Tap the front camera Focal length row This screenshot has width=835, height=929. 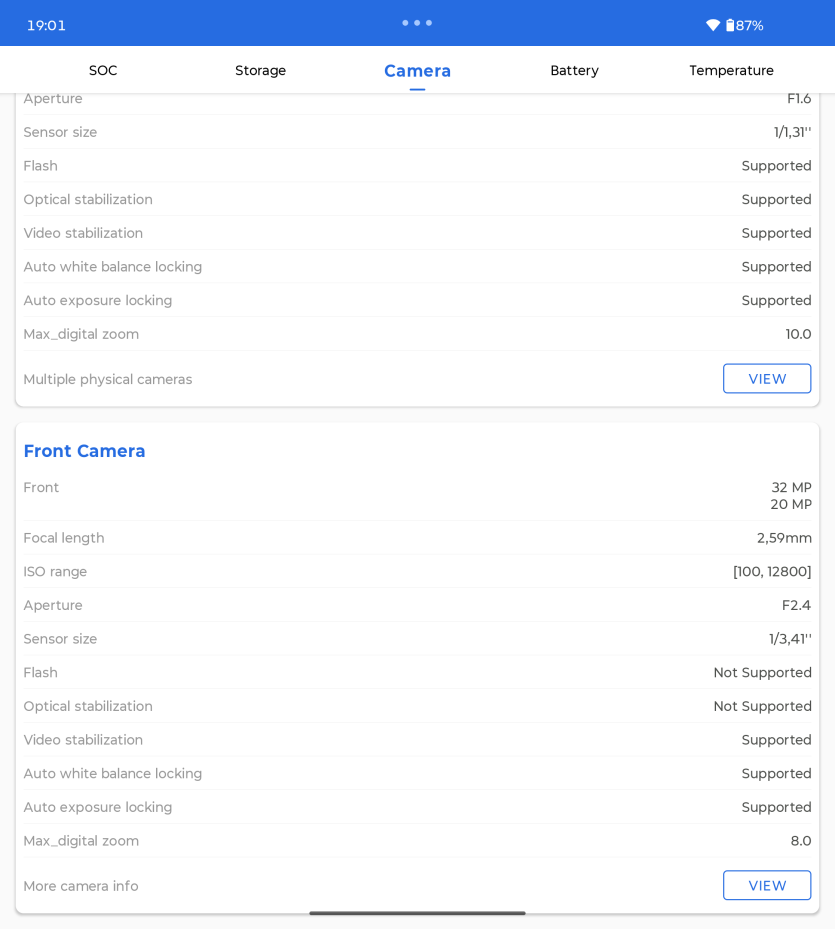click(x=417, y=538)
